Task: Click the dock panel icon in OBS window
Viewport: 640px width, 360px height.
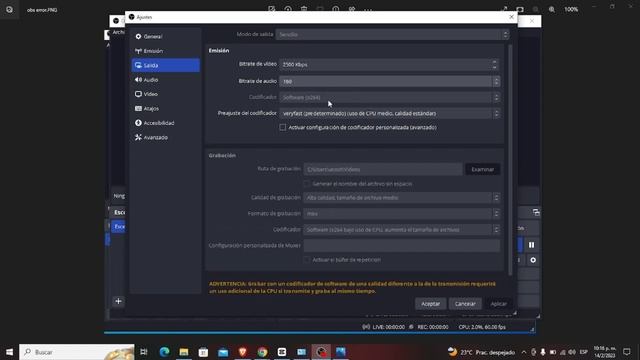Action: click(536, 212)
